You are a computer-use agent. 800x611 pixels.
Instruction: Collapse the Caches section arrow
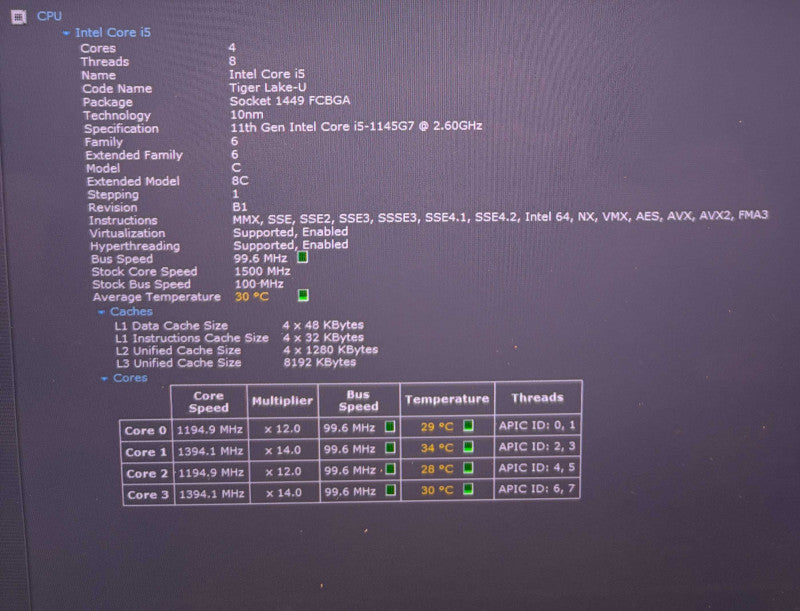(102, 312)
